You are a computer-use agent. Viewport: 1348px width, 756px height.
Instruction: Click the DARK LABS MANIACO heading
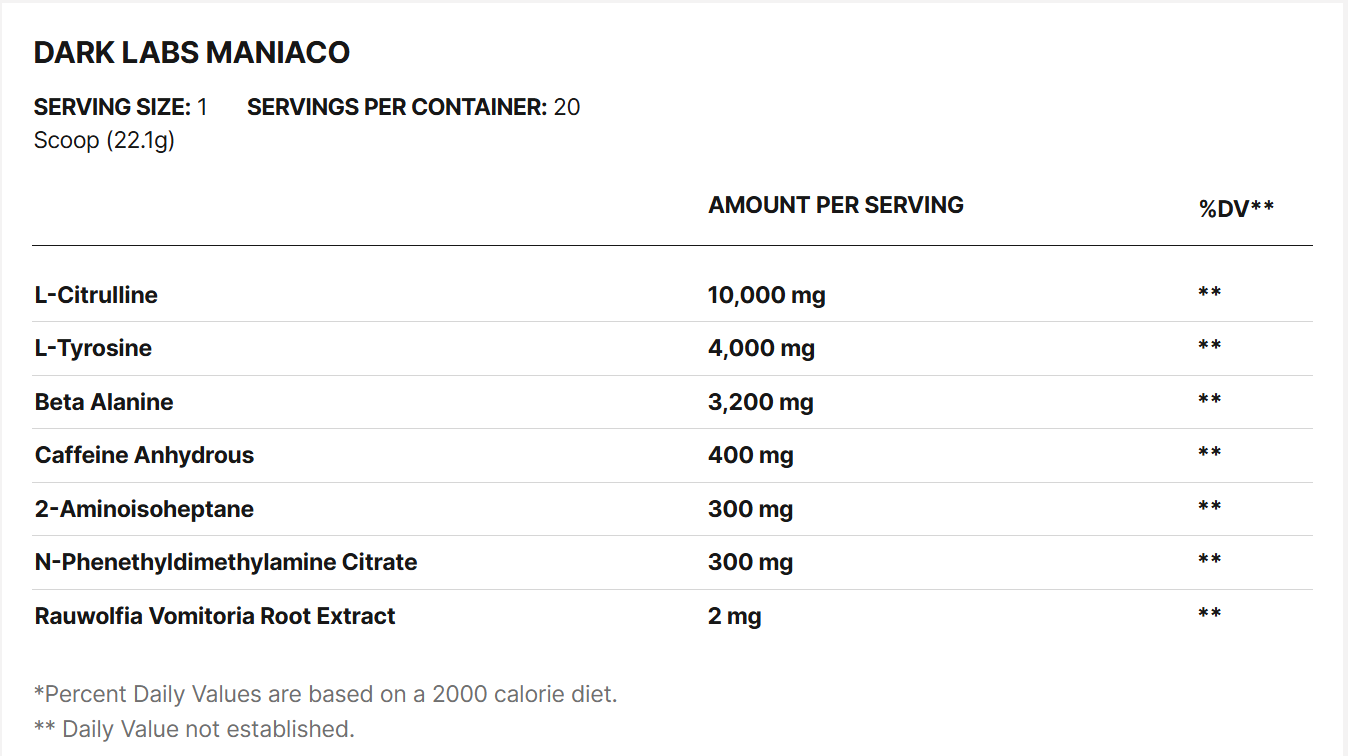192,53
